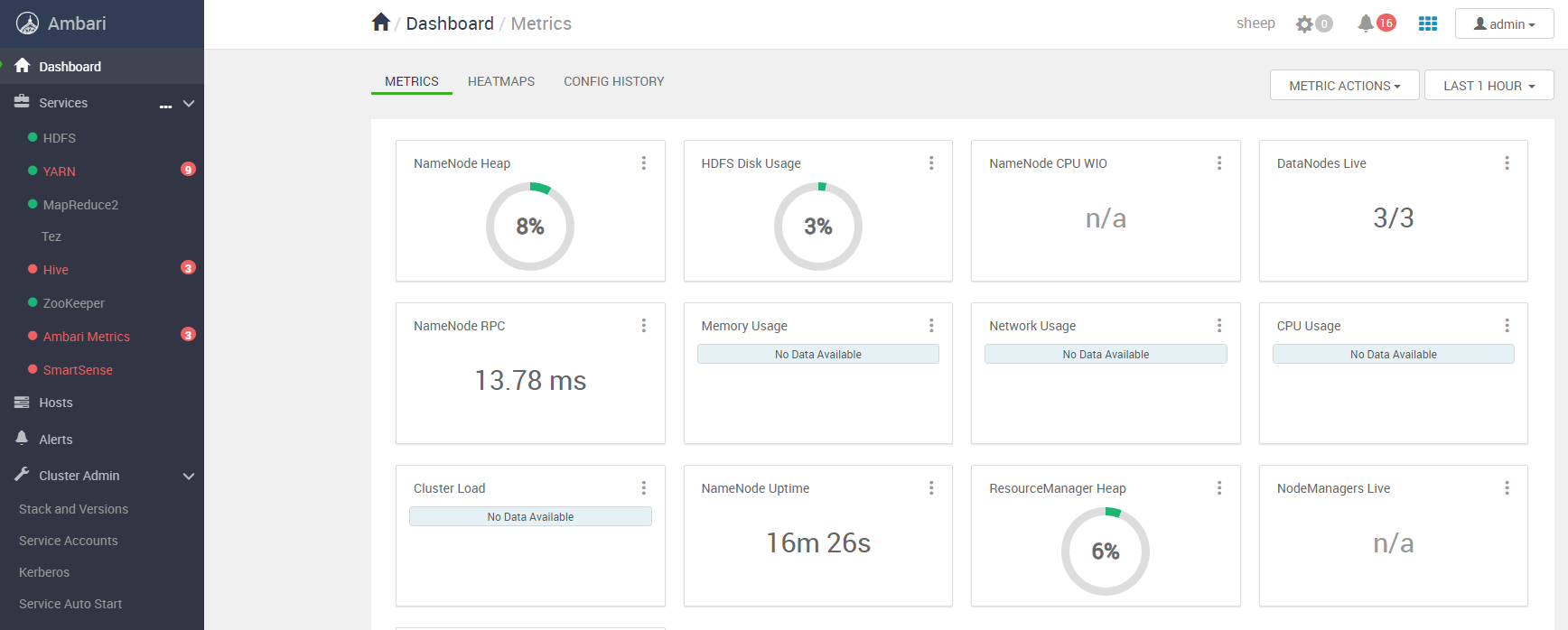
Task: Click CPU Usage No Data Available bar
Action: [x=1394, y=354]
